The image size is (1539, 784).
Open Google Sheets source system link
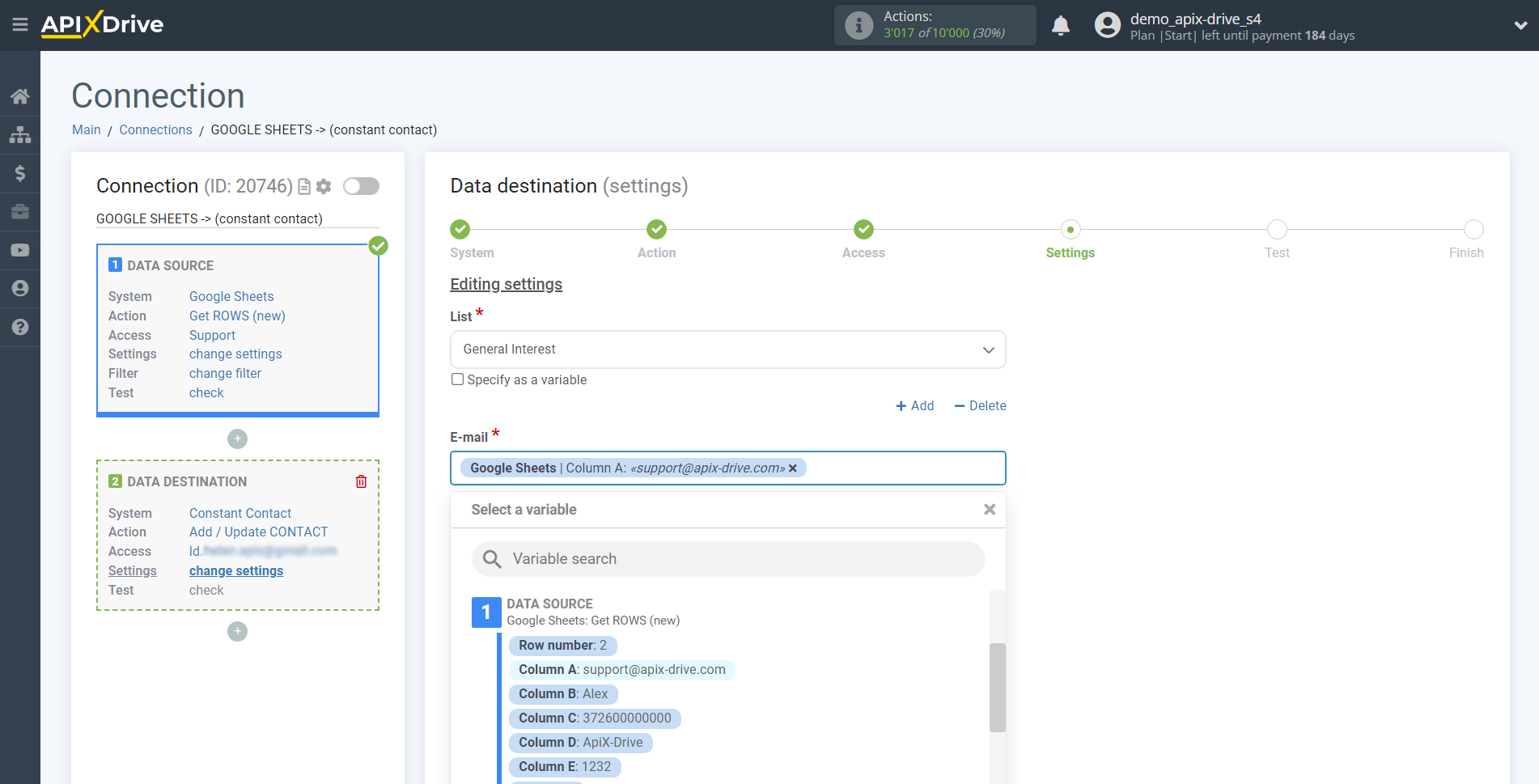[x=231, y=297]
